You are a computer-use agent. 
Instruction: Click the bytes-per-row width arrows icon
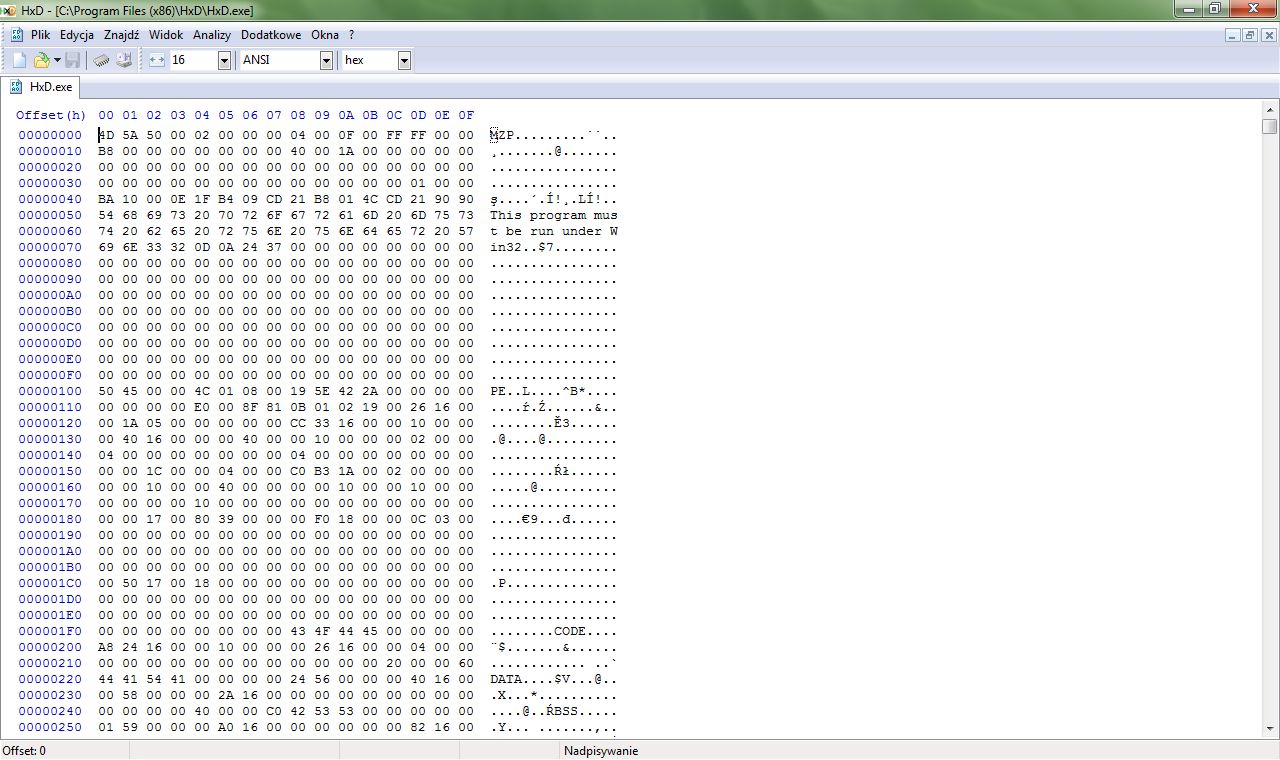(x=156, y=59)
